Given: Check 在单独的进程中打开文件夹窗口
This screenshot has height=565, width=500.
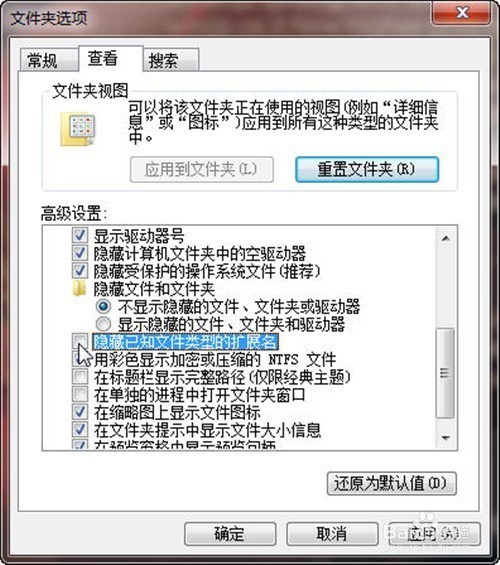Looking at the screenshot, I should click(80, 394).
